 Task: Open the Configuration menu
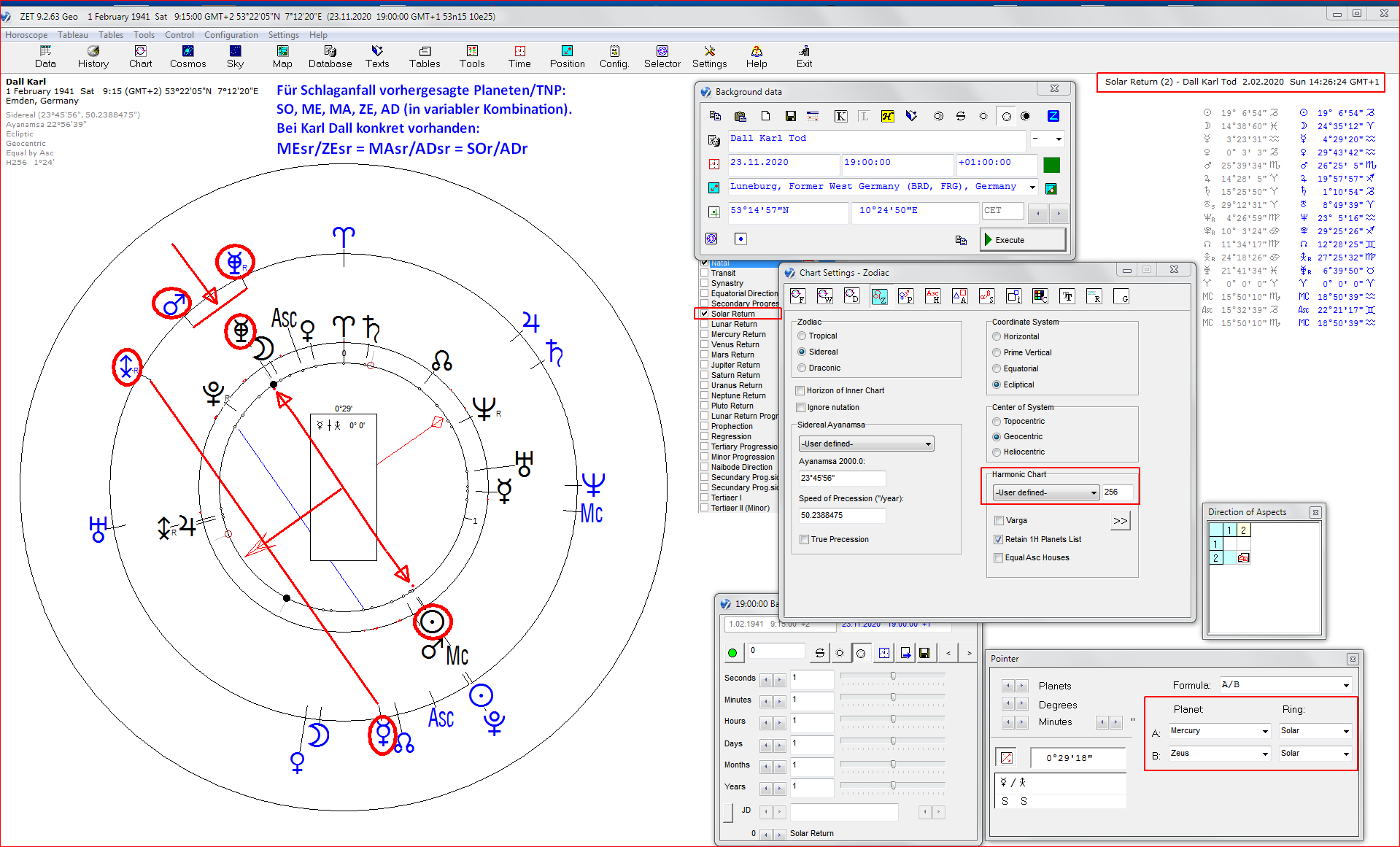(231, 35)
